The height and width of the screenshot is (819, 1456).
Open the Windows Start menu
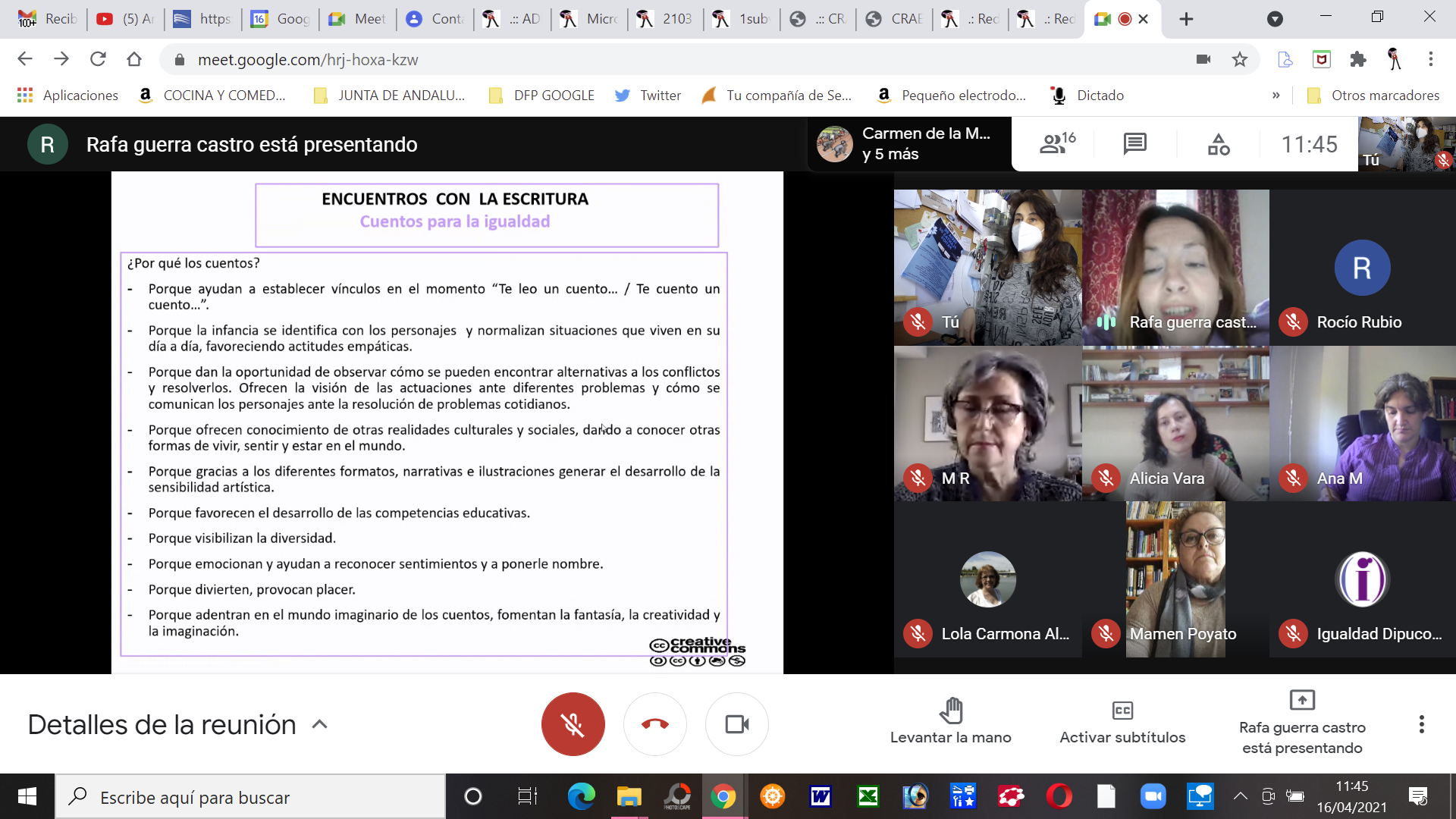[x=27, y=796]
